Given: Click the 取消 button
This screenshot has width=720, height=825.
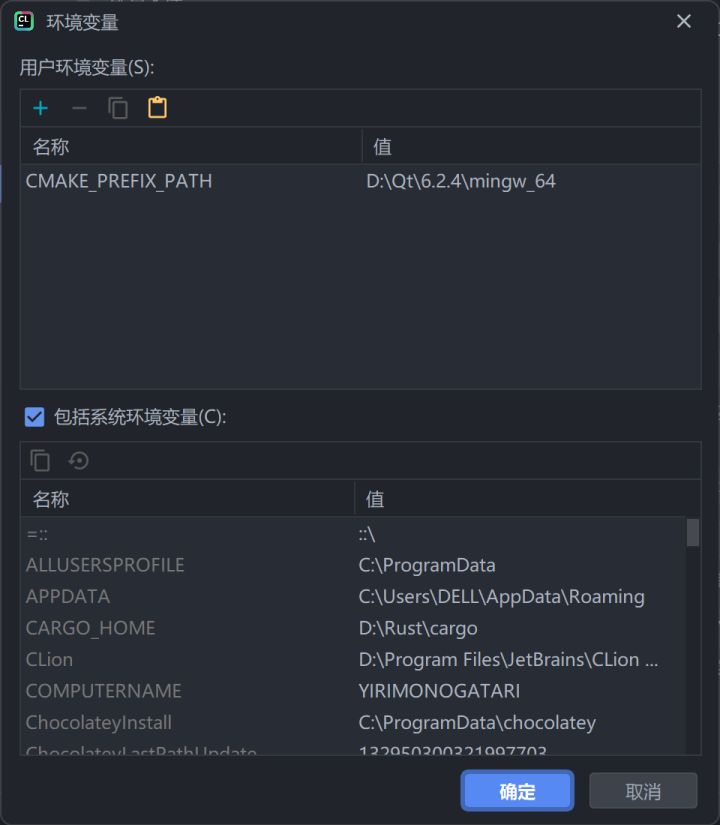Looking at the screenshot, I should coord(643,791).
